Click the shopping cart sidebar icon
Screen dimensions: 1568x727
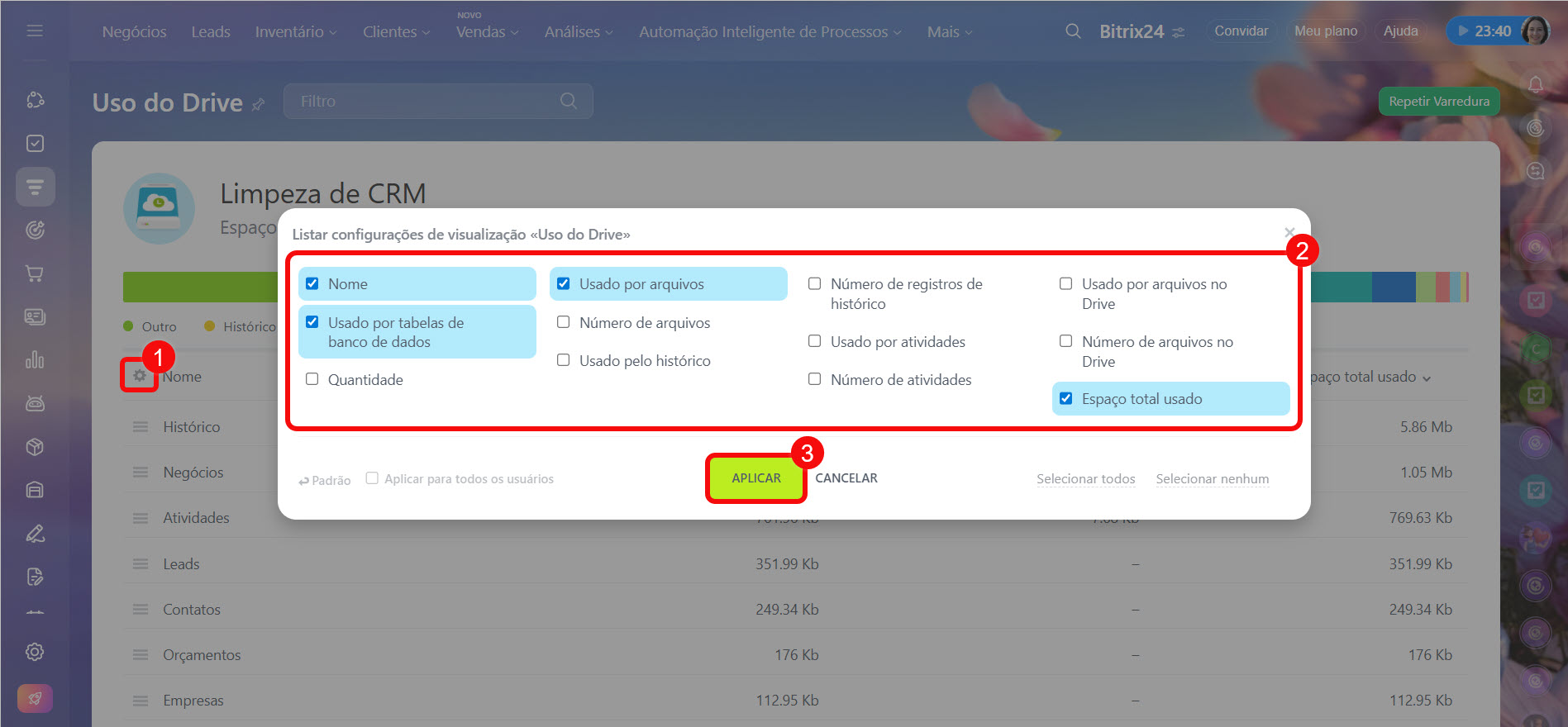coord(35,273)
